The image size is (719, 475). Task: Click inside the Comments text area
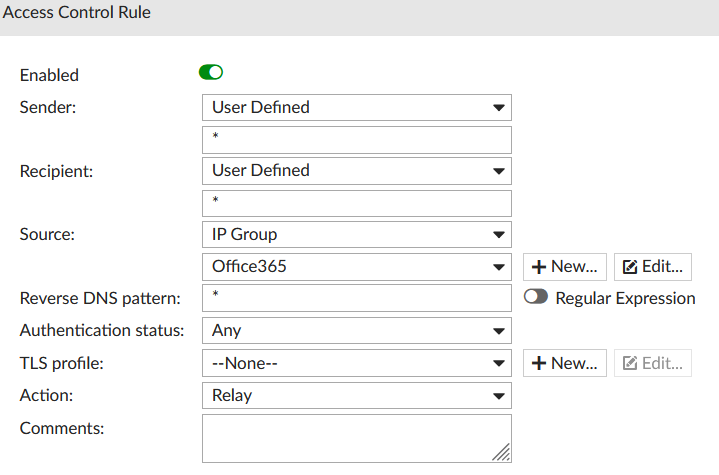coord(350,438)
